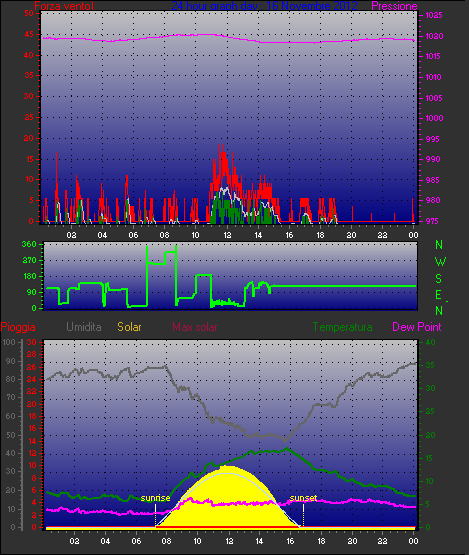Click the green wind direction flat line
Image resolution: width=469 pixels, height=555 pixels.
343,286
